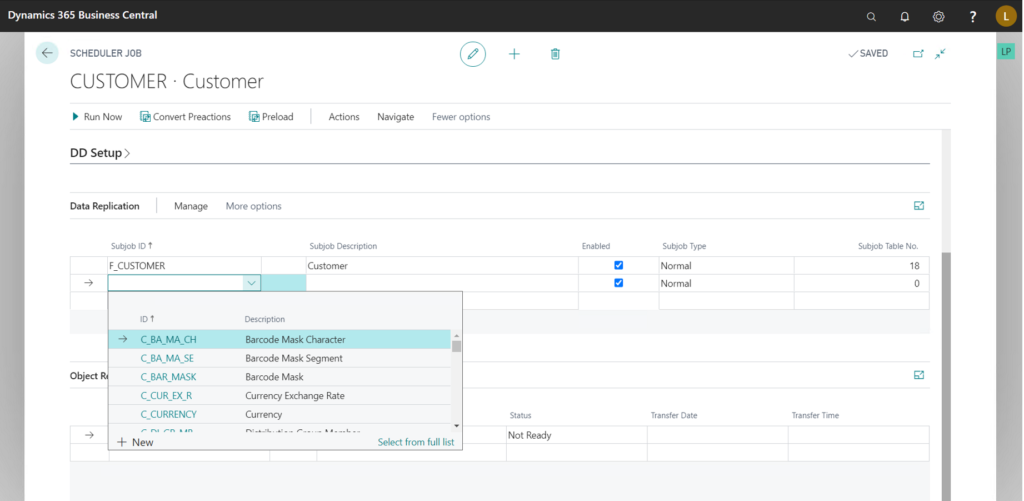The height and width of the screenshot is (501, 1024).
Task: Click Select from full list
Action: 416,442
